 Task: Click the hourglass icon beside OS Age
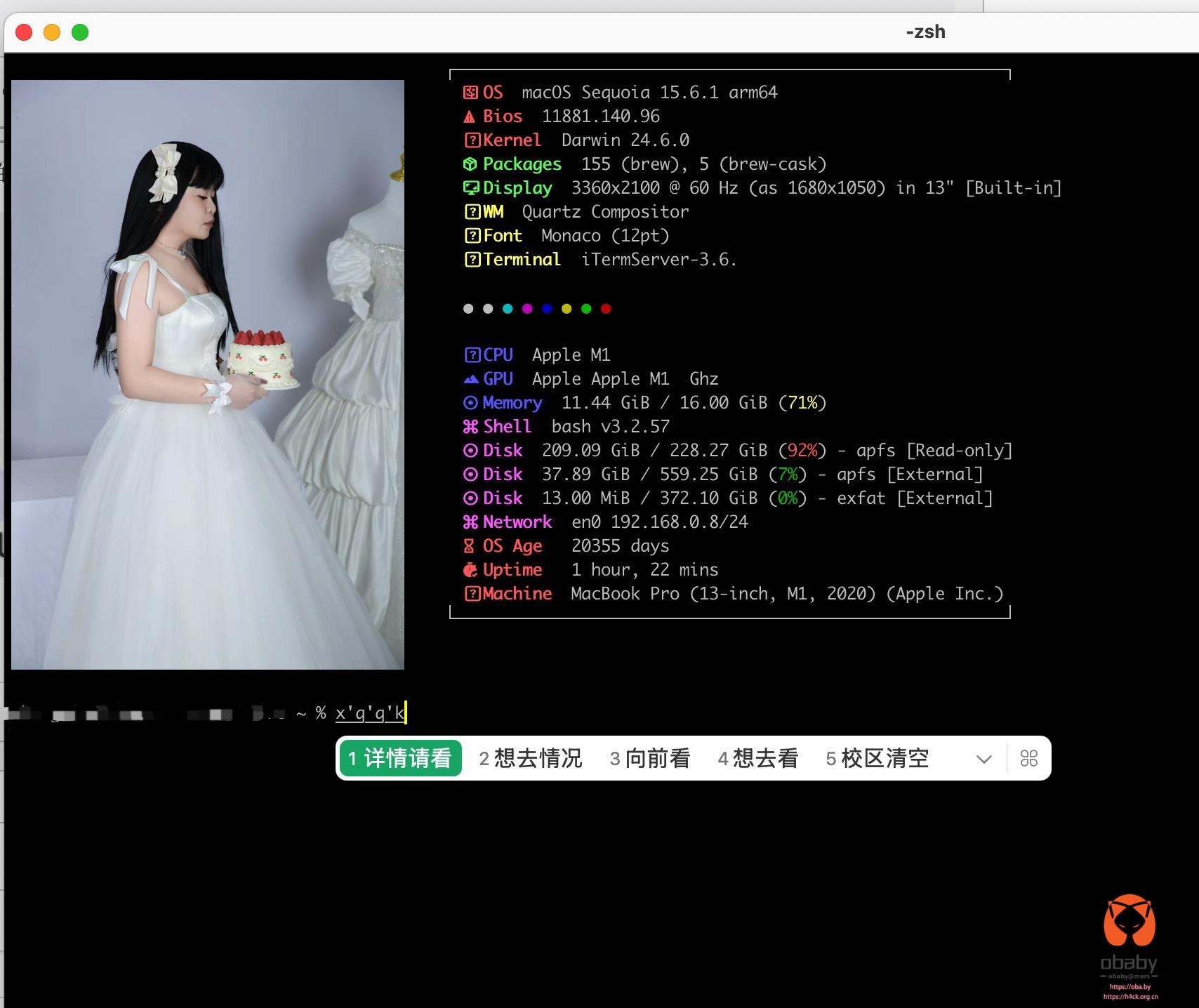470,546
